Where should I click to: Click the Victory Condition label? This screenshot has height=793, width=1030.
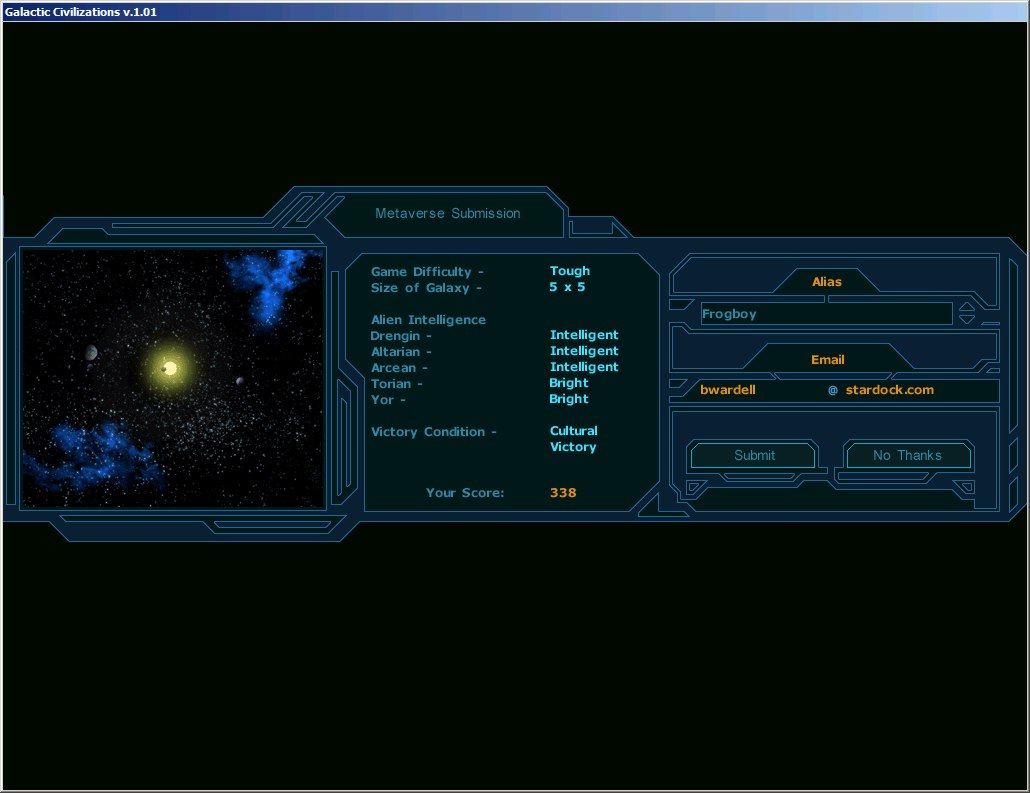tap(434, 432)
